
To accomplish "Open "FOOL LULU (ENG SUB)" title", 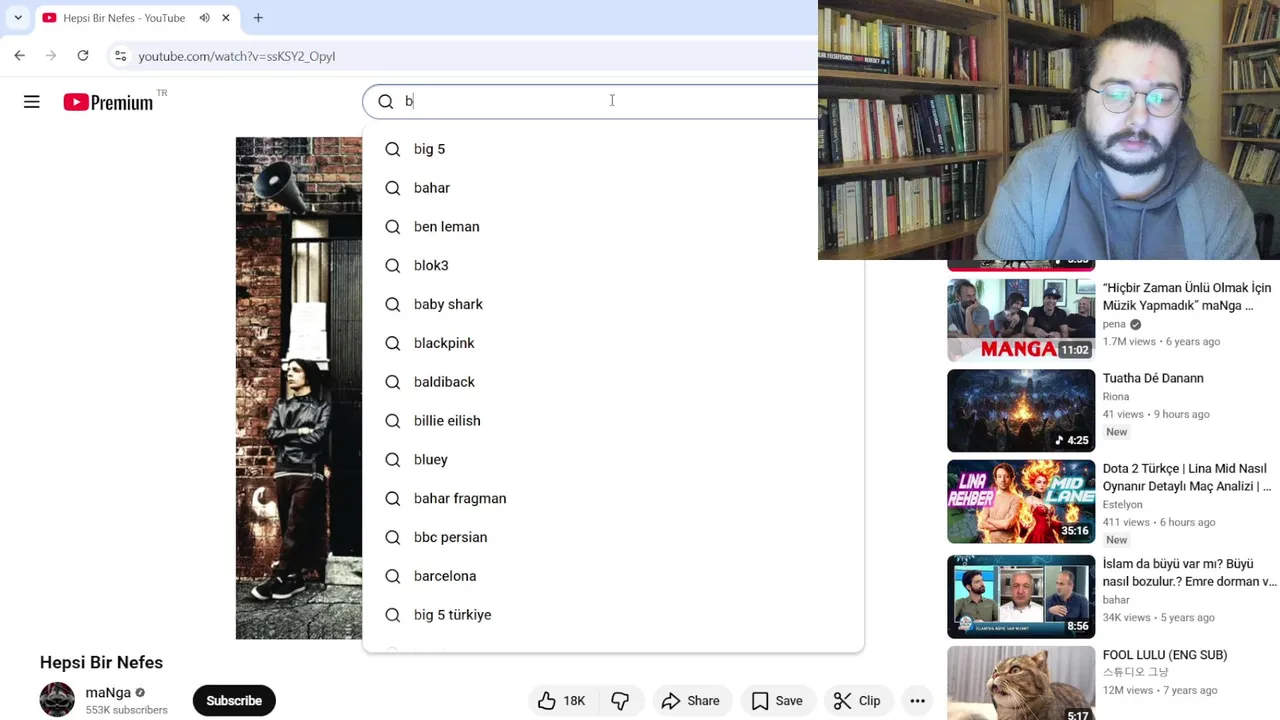I will point(1165,655).
